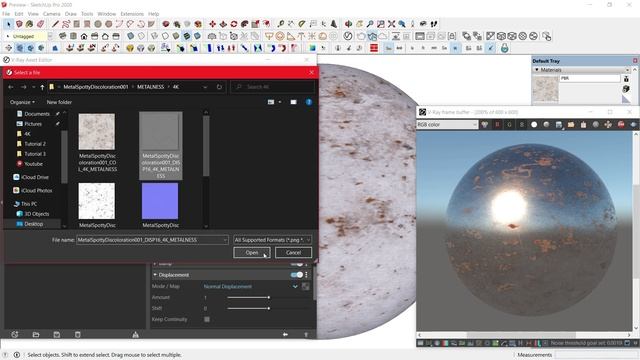Click the red channel R button in frame buffer
This screenshot has width=640, height=360.
point(497,124)
